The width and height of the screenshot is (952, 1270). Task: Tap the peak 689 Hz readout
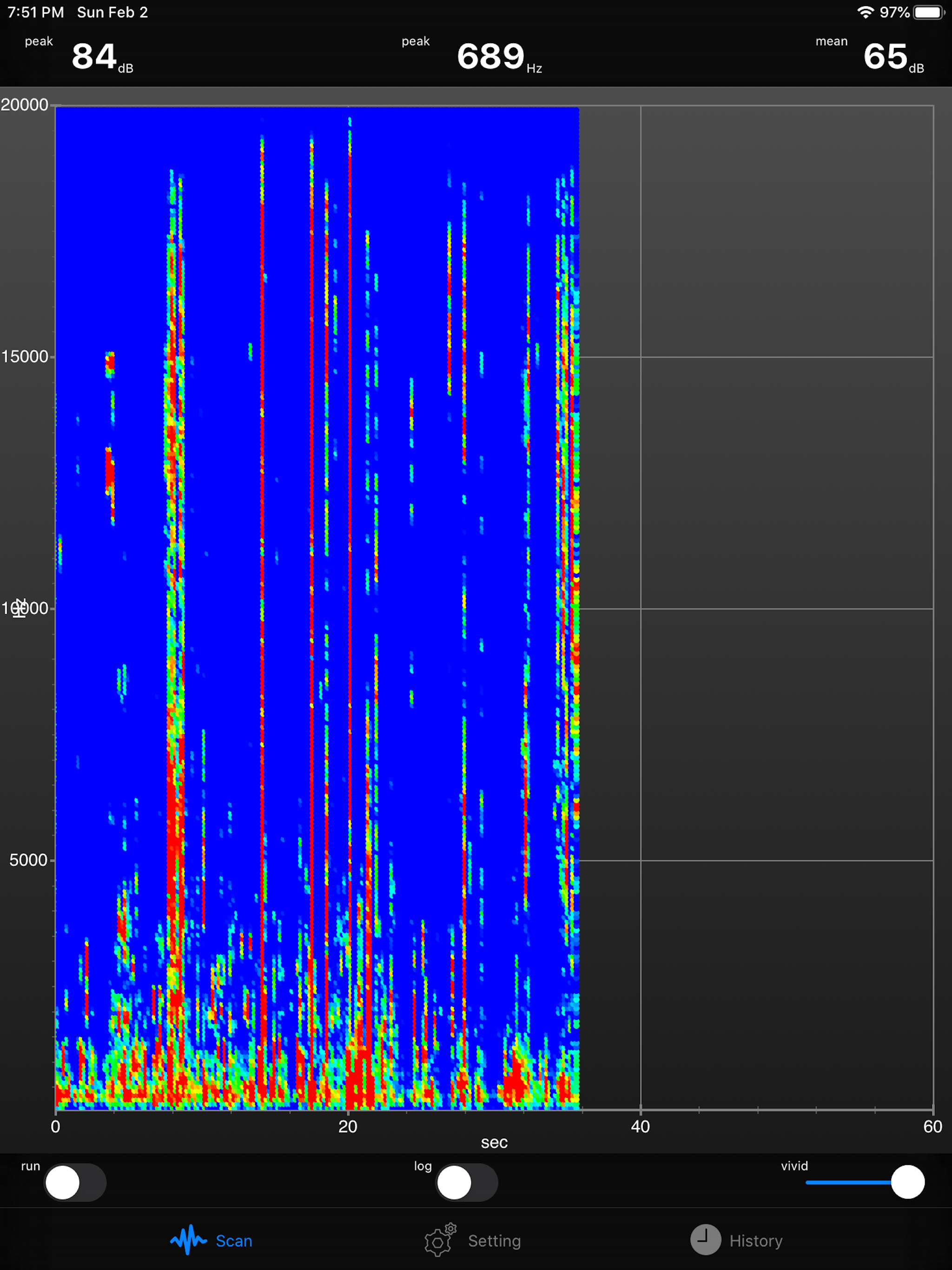tap(491, 57)
